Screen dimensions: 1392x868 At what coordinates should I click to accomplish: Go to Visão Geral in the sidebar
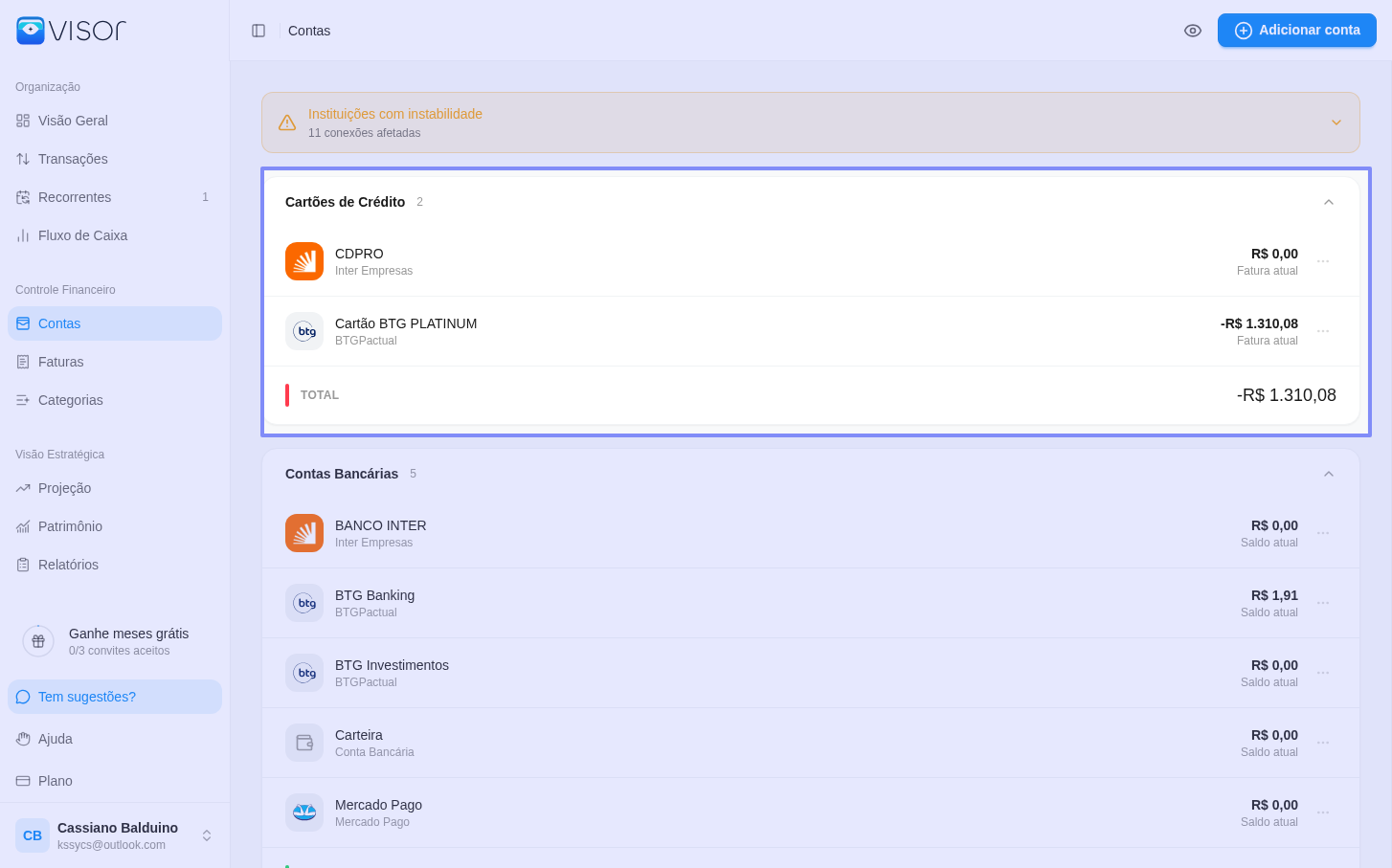click(73, 121)
